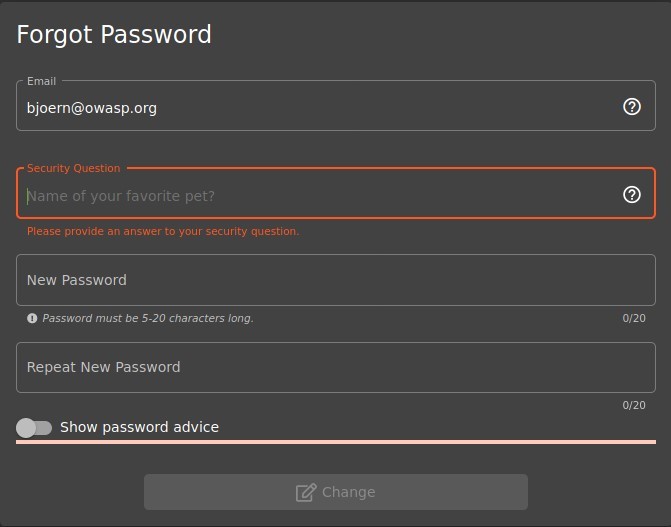Click the "Show password advice" label text

pyautogui.click(x=139, y=427)
